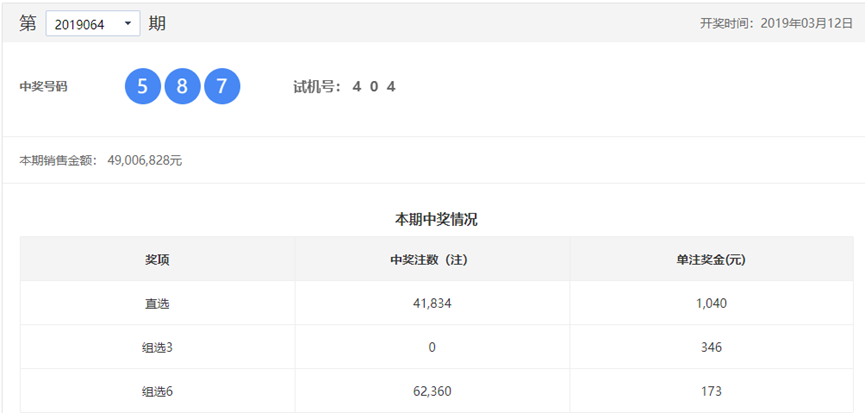
Task: Click the 试机号 4 0 4 text
Action: point(345,86)
